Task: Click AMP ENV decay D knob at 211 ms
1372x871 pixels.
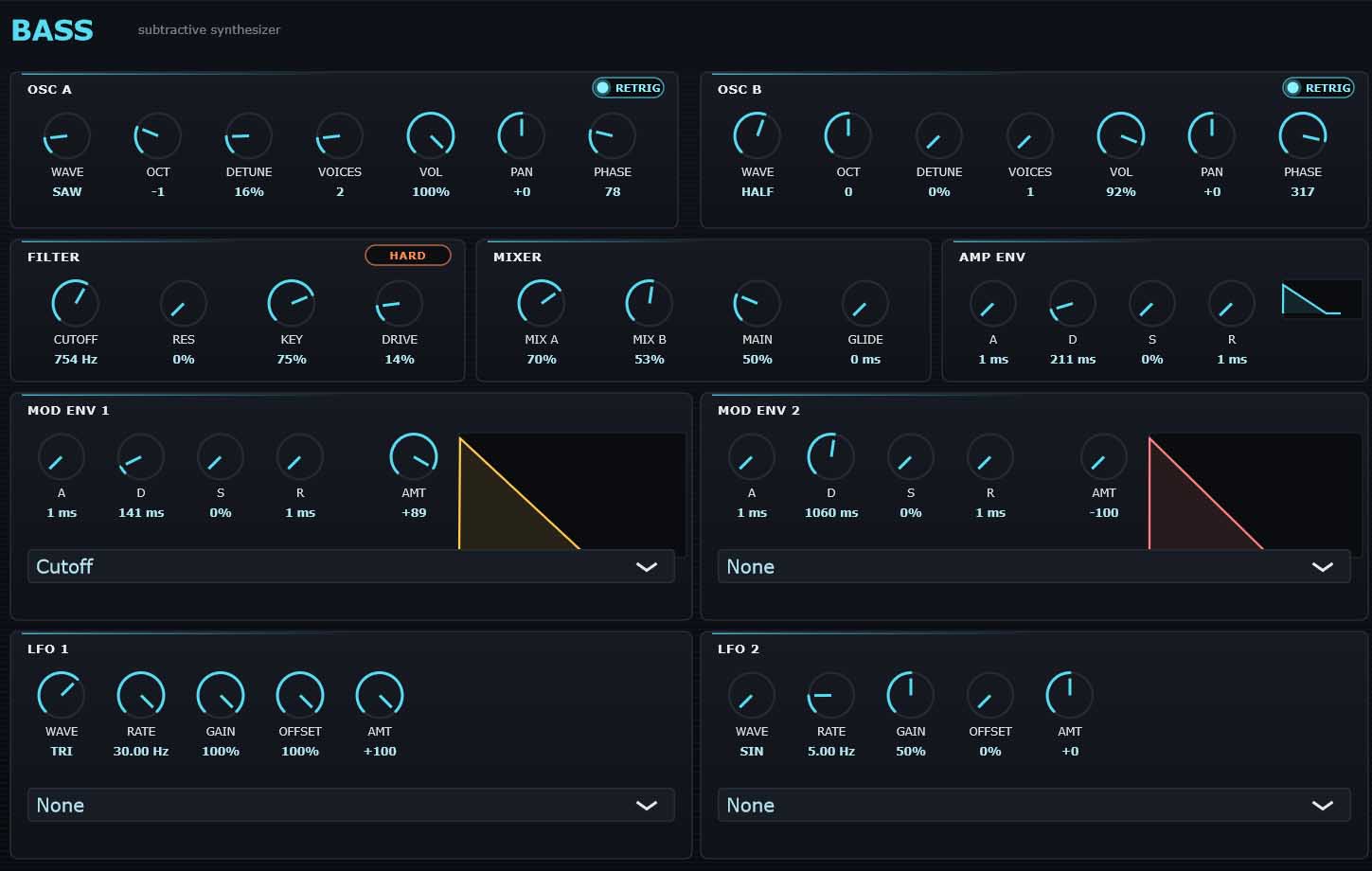Action: (x=1073, y=304)
